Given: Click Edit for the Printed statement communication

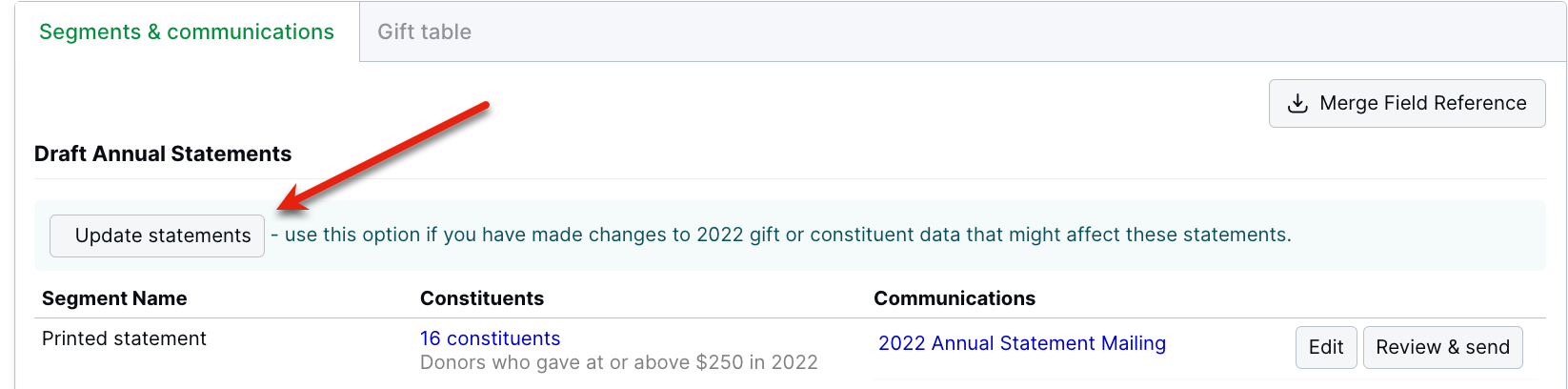Looking at the screenshot, I should pyautogui.click(x=1325, y=347).
